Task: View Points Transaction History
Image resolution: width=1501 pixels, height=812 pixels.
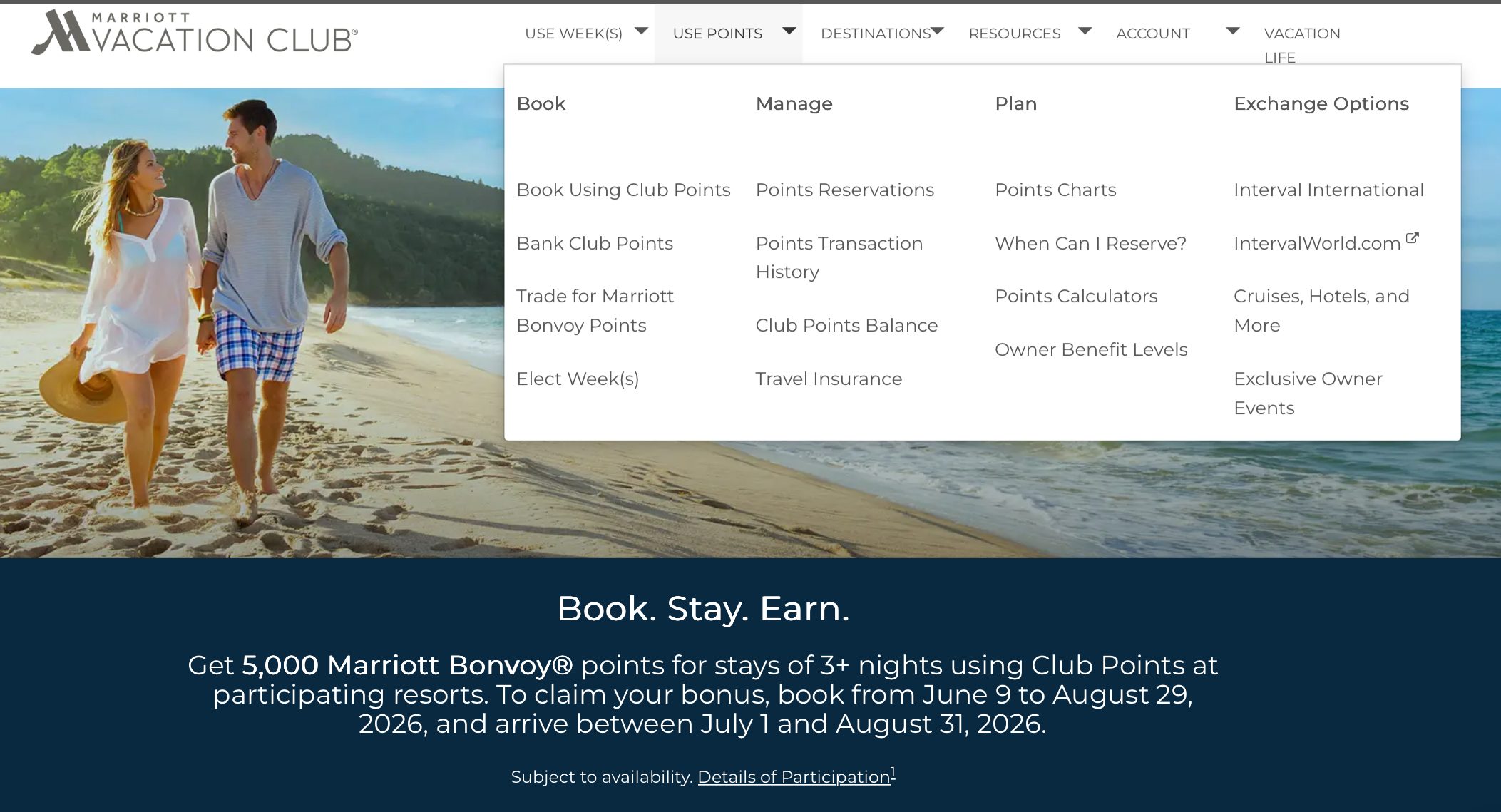Action: [x=839, y=257]
